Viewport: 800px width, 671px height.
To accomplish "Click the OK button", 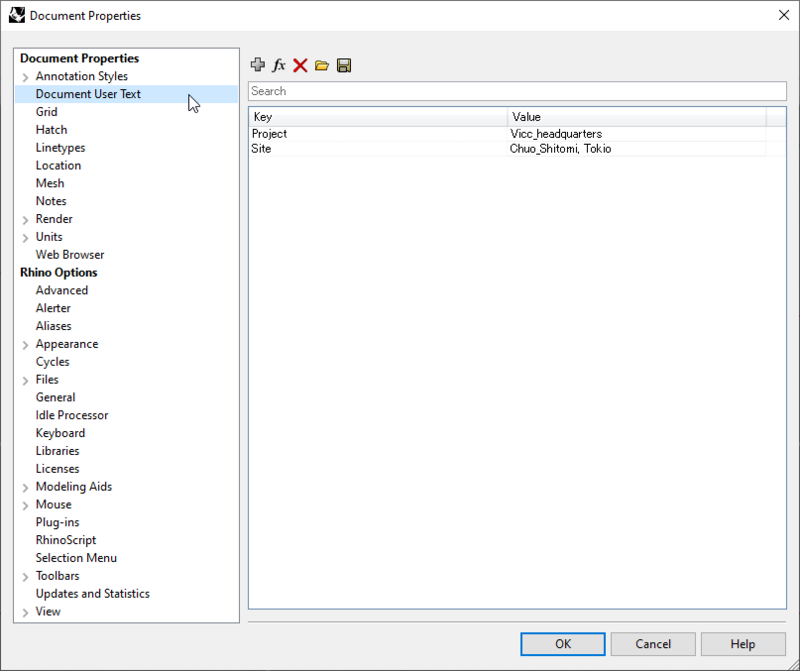I will coord(563,644).
